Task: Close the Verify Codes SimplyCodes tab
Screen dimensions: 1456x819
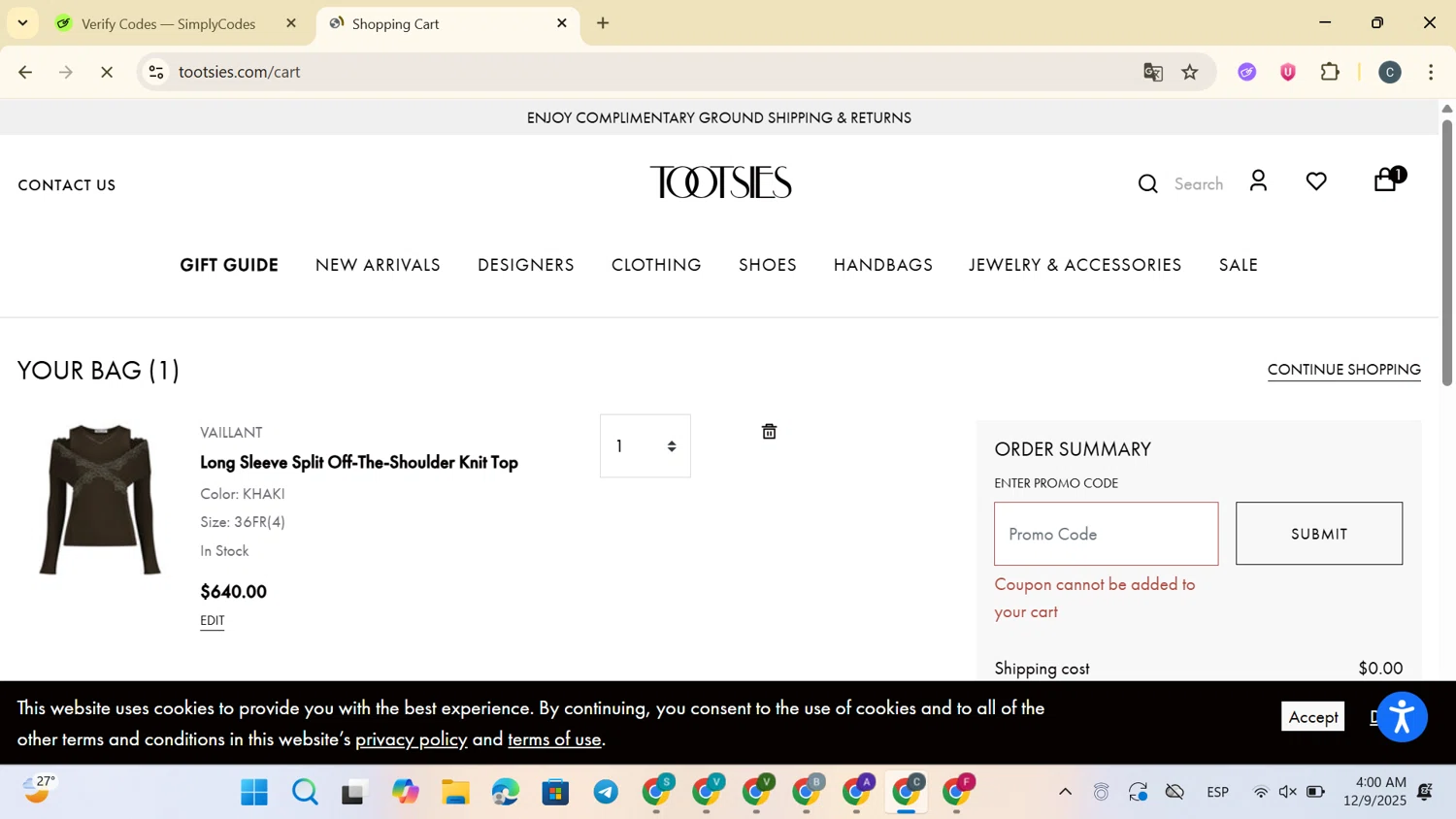Action: tap(291, 23)
